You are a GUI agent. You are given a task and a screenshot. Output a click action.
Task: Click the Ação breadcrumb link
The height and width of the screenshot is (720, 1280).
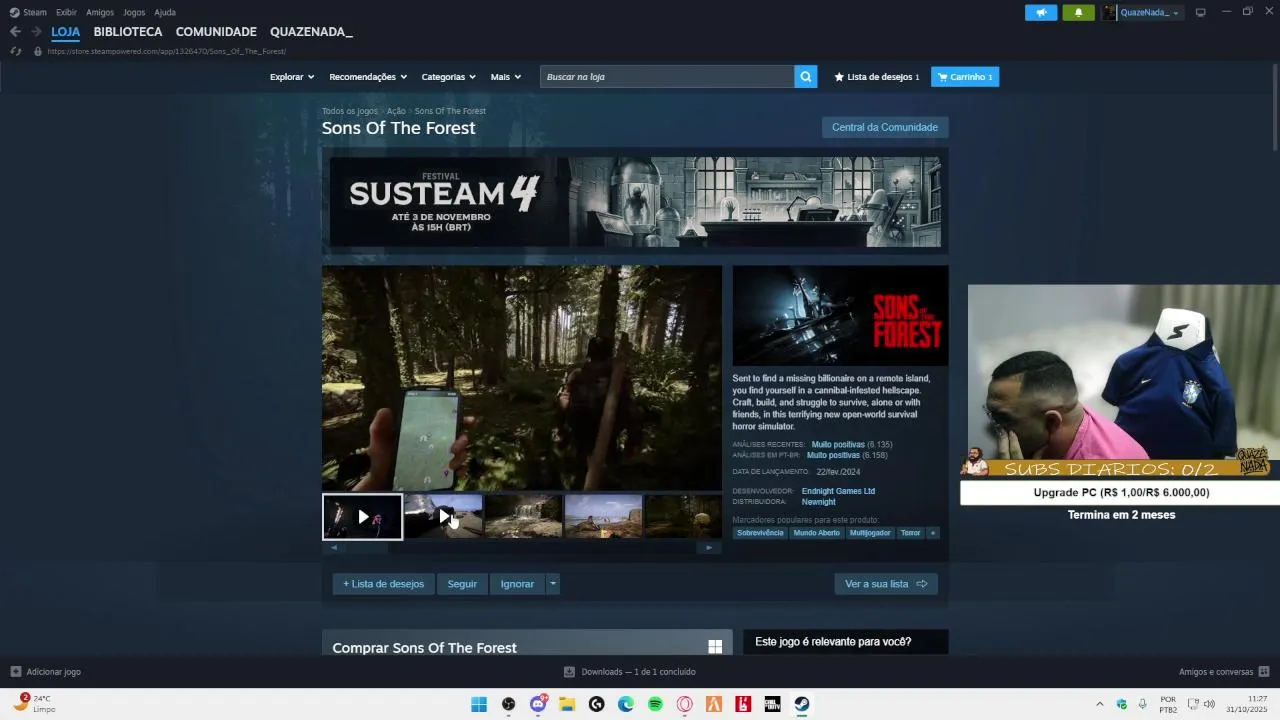point(396,111)
